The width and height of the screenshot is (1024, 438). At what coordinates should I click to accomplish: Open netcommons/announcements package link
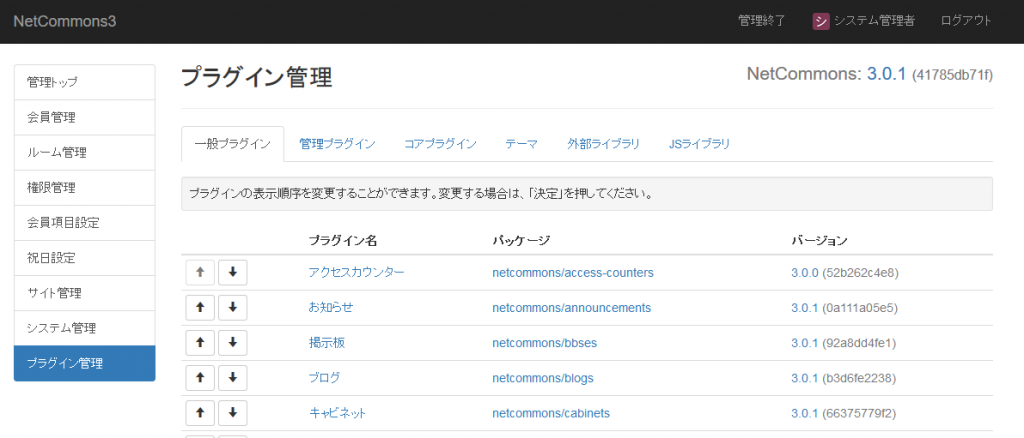[571, 307]
